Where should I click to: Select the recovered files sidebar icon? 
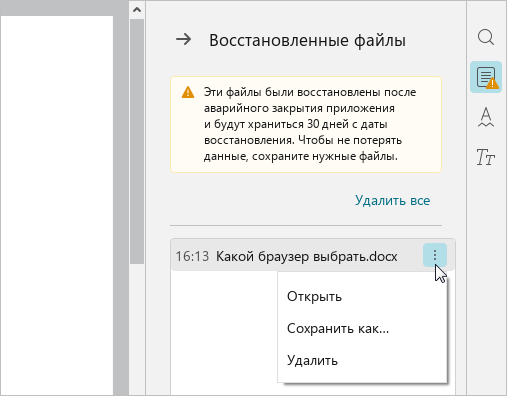coord(486,77)
